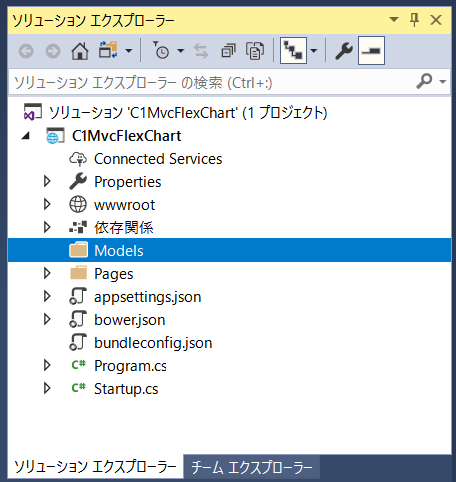Select the appsettings.json file
This screenshot has width=456, height=482.
(x=148, y=297)
